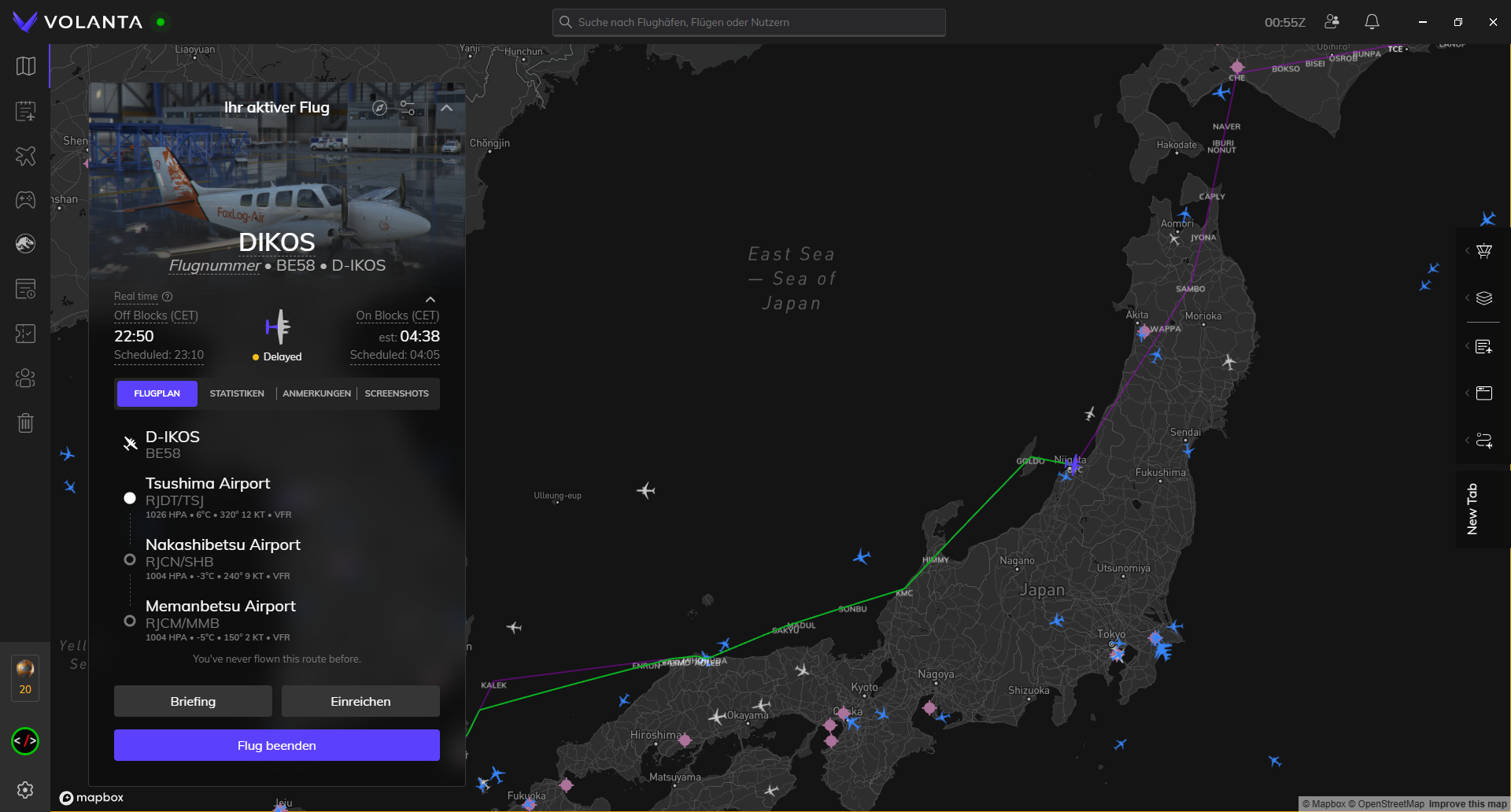Viewport: 1511px width, 812px height.
Task: Collapse the flight times section chevron
Action: coord(430,299)
